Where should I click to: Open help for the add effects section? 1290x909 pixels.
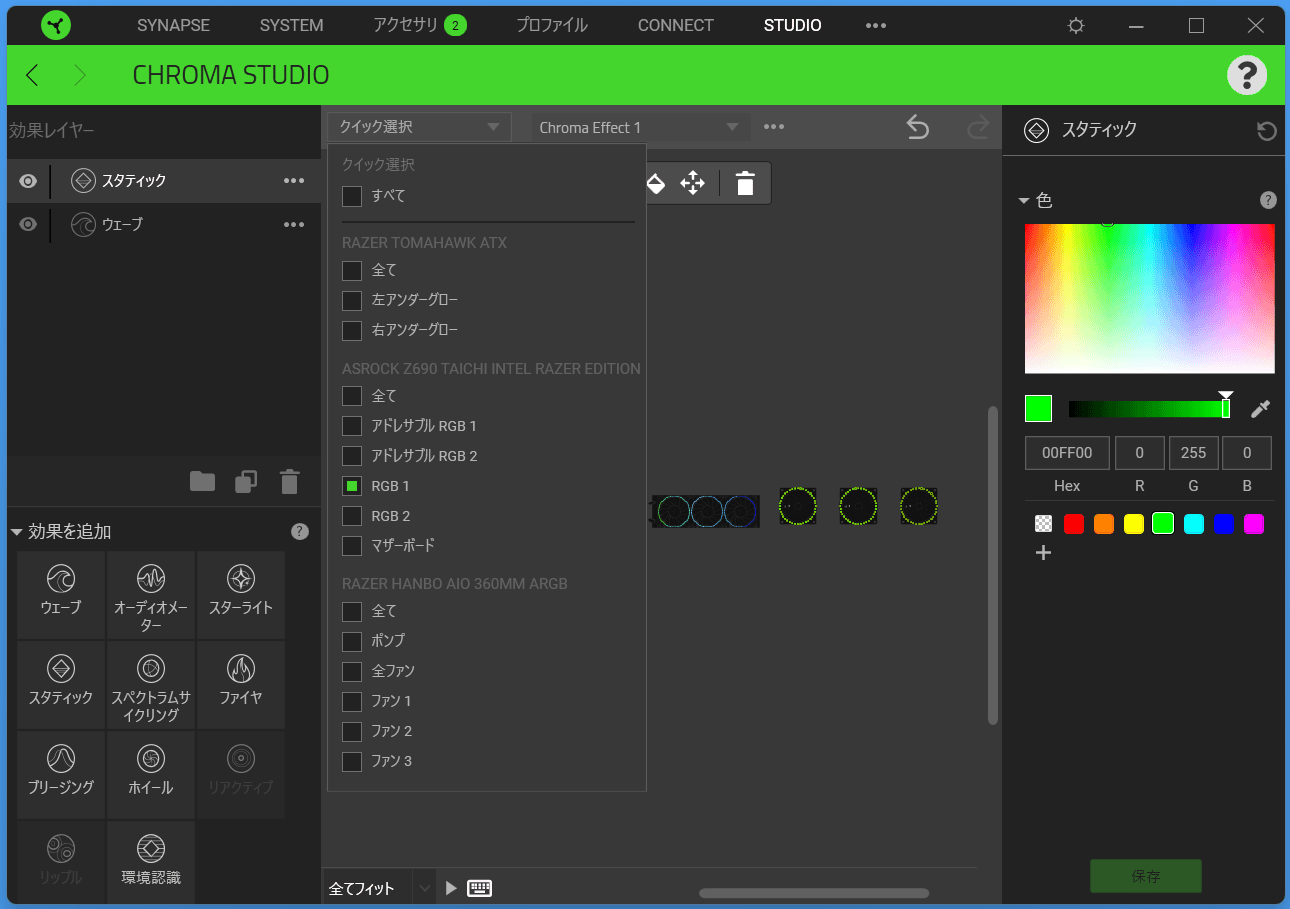coord(299,531)
